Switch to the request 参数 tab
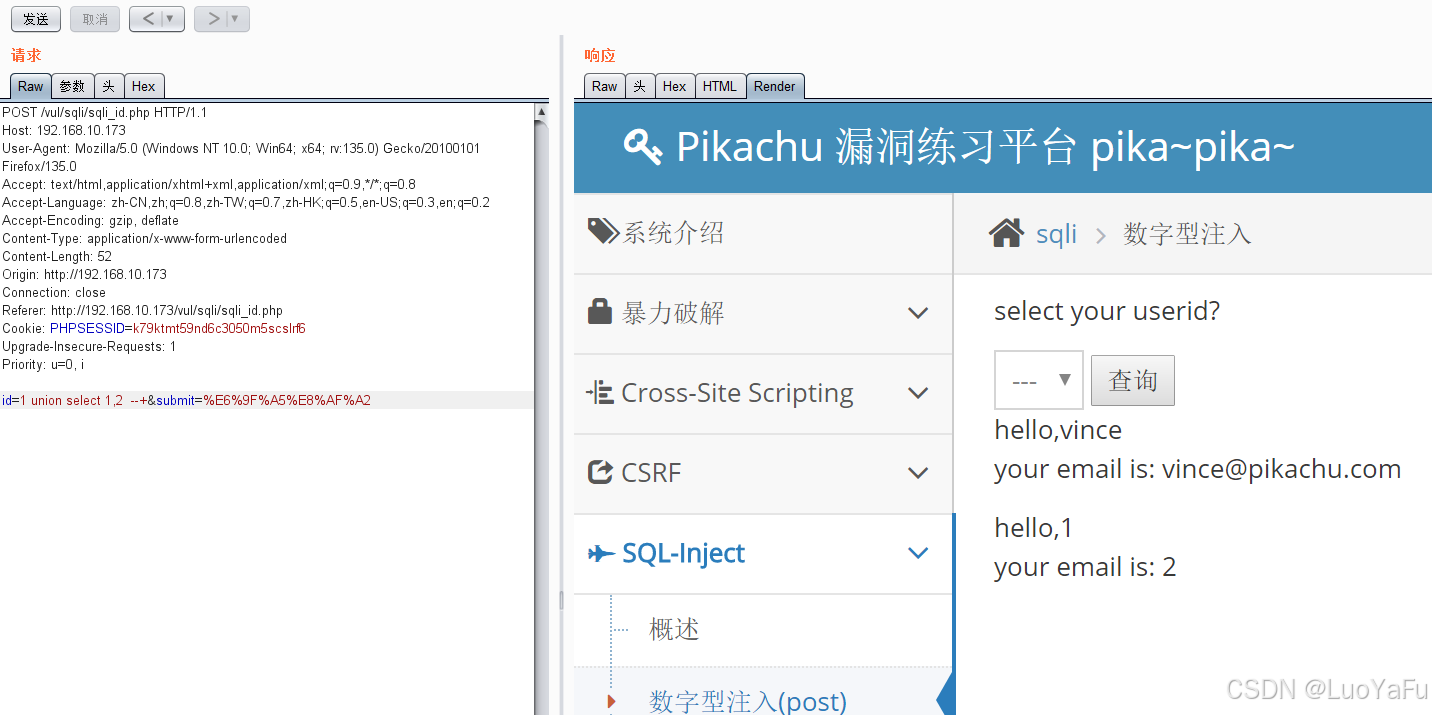Image resolution: width=1432 pixels, height=715 pixels. pos(72,86)
